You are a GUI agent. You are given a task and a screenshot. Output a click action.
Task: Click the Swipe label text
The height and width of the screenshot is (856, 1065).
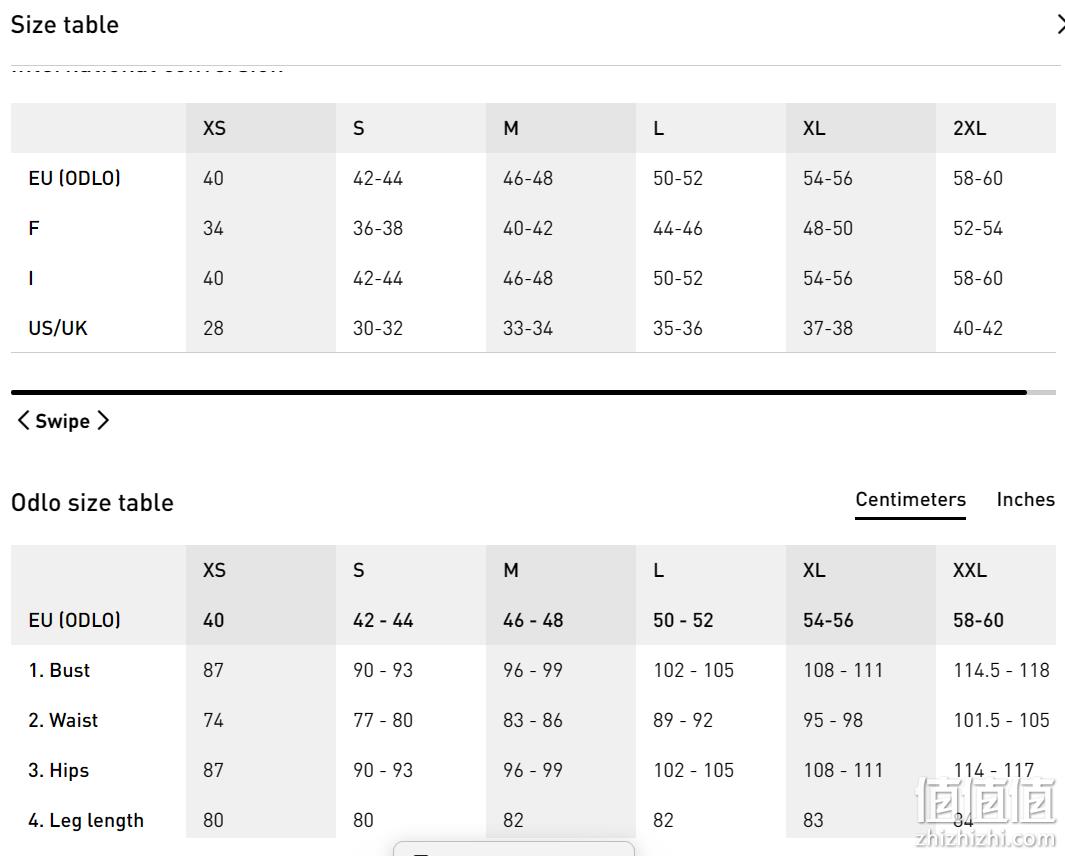click(62, 421)
